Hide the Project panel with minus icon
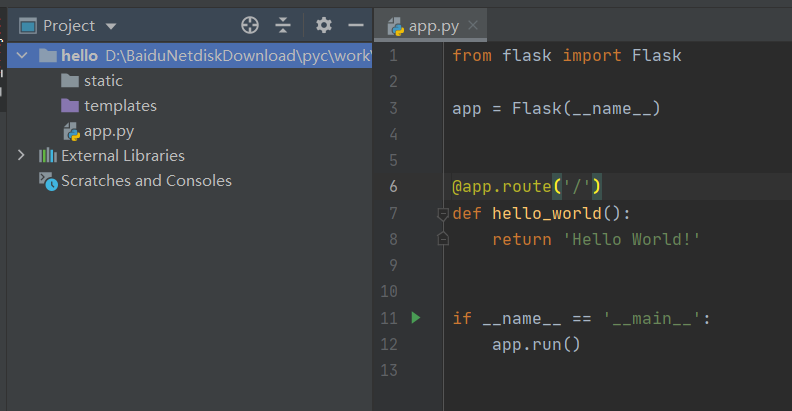The image size is (792, 411). point(356,25)
